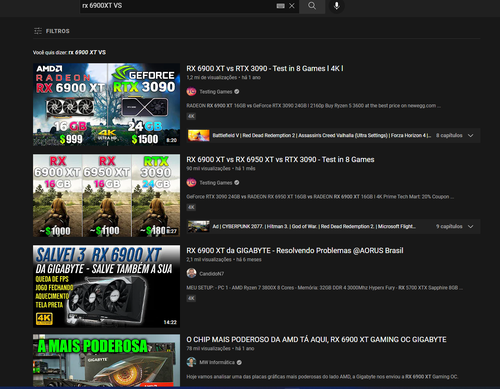
Task: Open title RX 6900 XT vs RTX 3090 - Test in 8 Games
Action: pos(265,69)
